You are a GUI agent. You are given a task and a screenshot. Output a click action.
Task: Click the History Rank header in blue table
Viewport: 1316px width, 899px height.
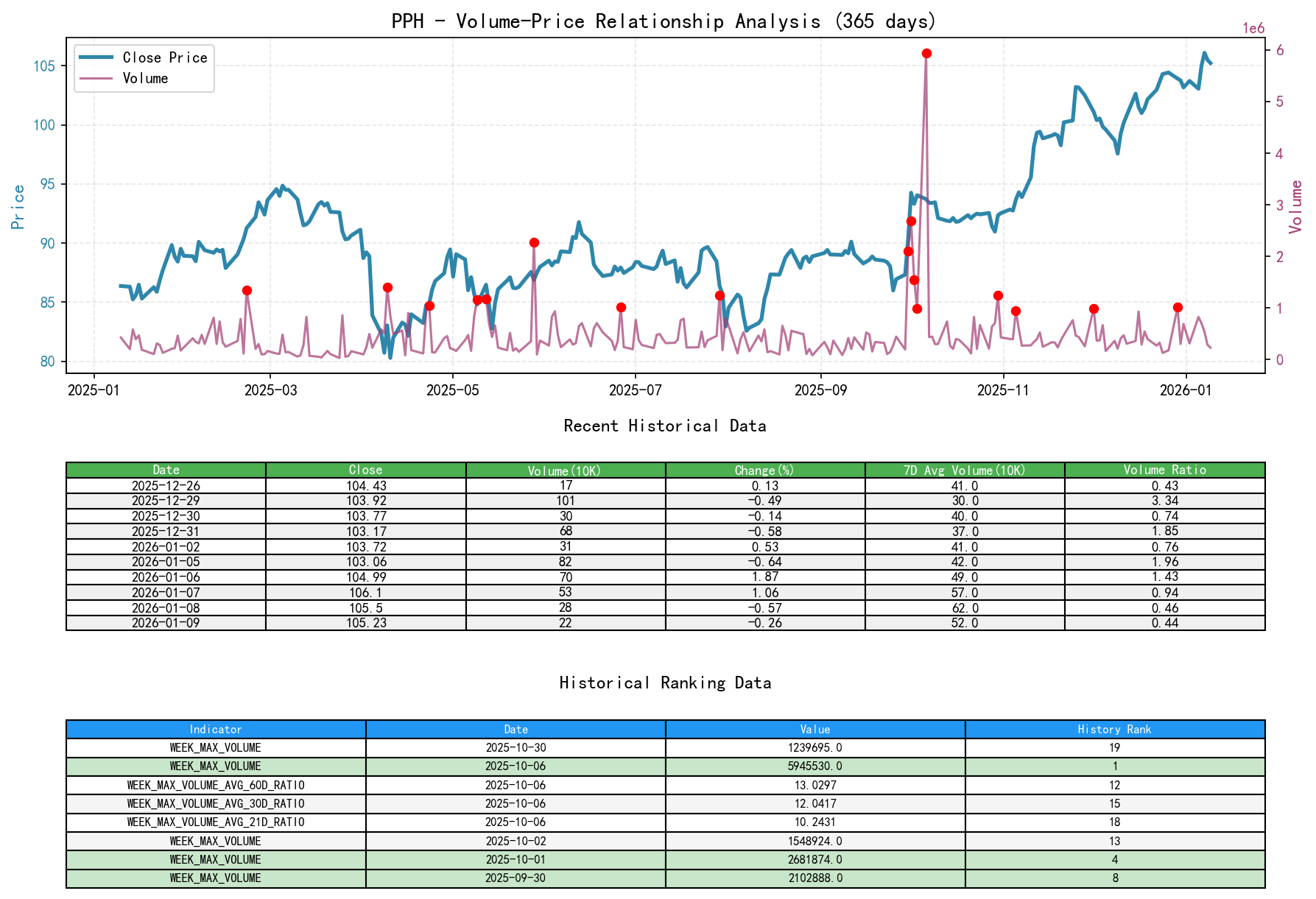(1114, 729)
